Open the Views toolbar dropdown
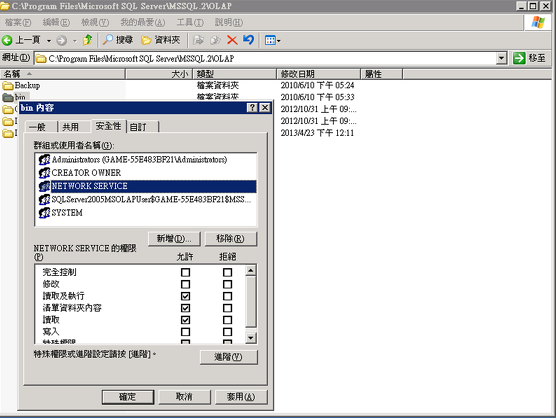This screenshot has width=556, height=418. (x=272, y=40)
